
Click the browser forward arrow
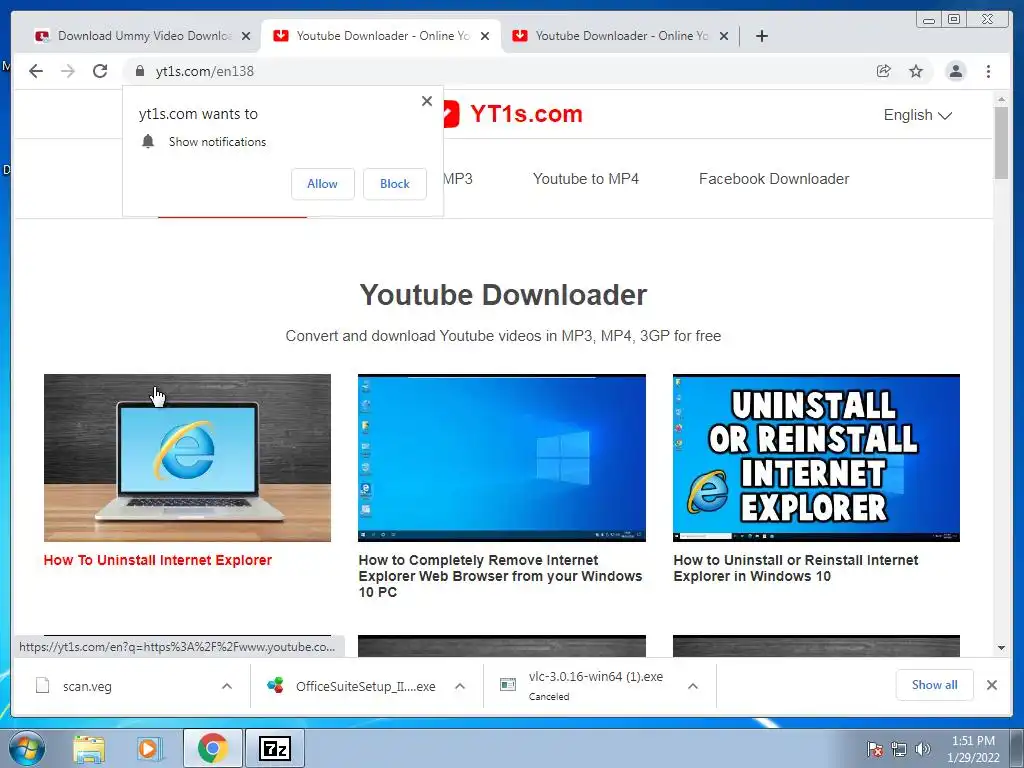[x=68, y=71]
